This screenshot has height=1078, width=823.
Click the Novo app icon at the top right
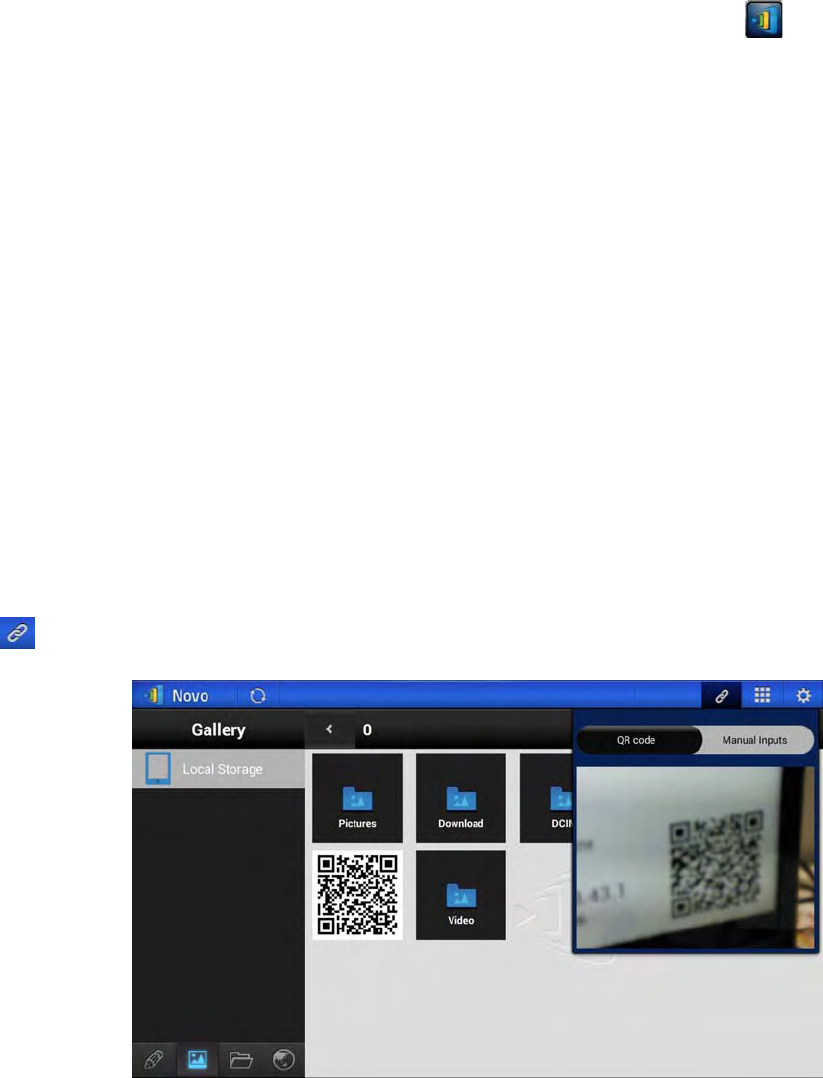(764, 19)
